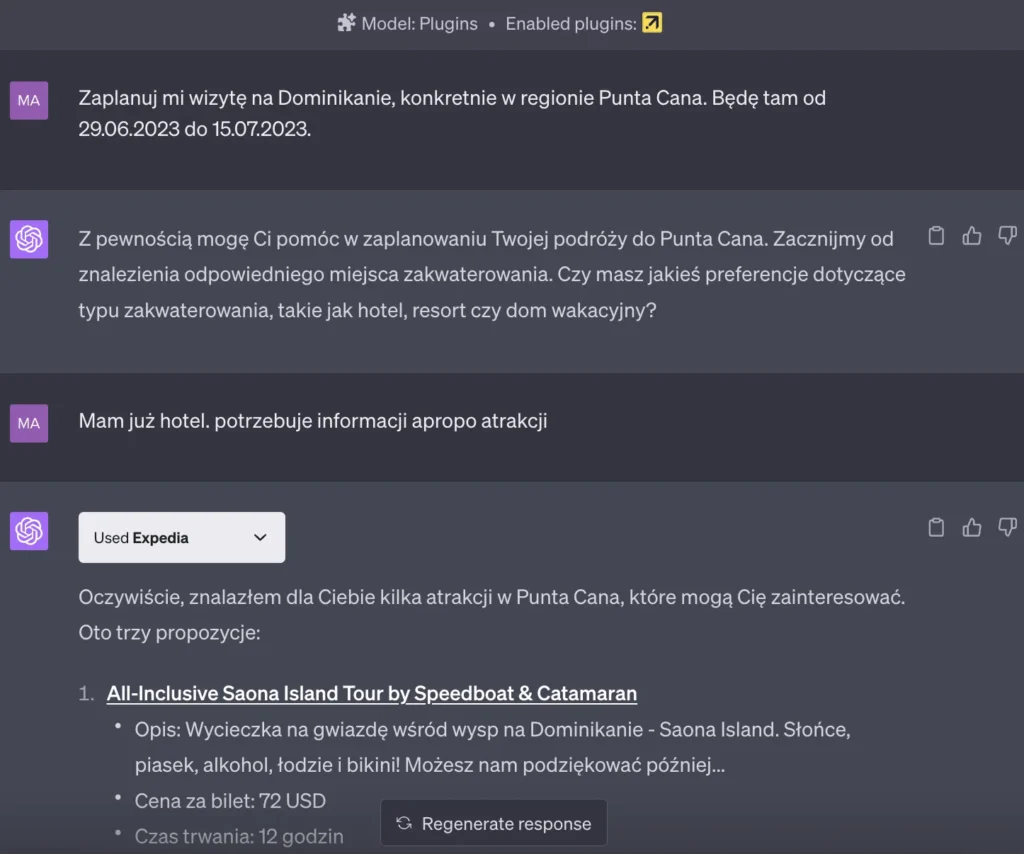This screenshot has width=1024, height=854.
Task: Click the puzzle piece icon before Model: Plugins
Action: [x=348, y=23]
